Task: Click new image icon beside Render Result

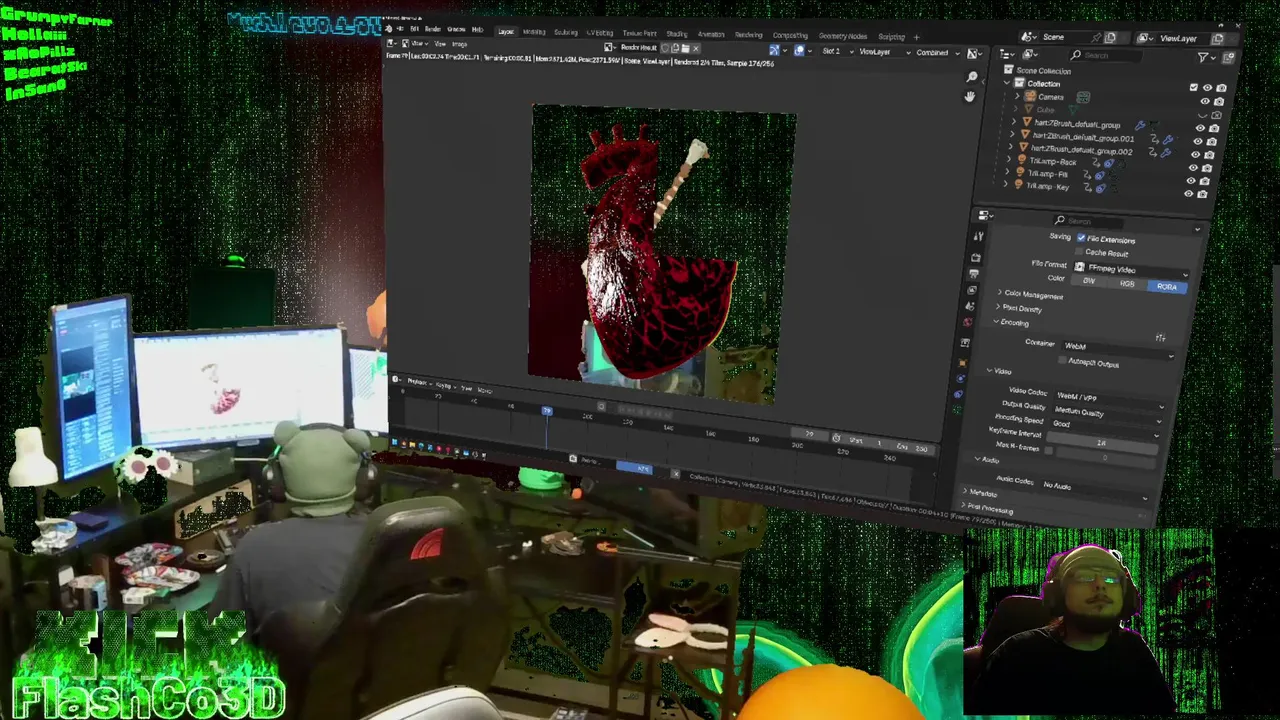Action: pyautogui.click(x=675, y=48)
